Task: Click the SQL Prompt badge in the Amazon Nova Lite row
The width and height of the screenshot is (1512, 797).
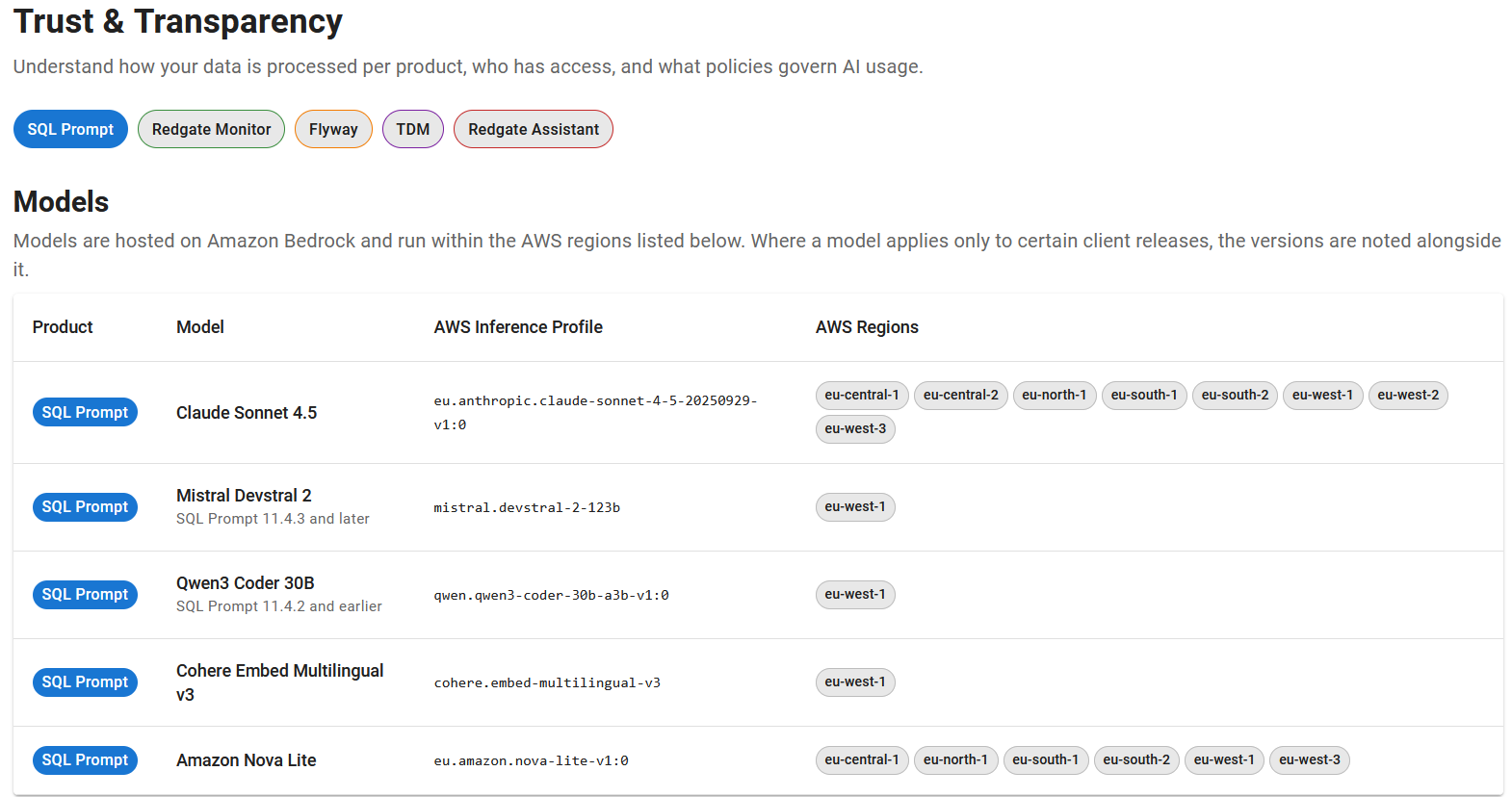Action: coord(85,759)
